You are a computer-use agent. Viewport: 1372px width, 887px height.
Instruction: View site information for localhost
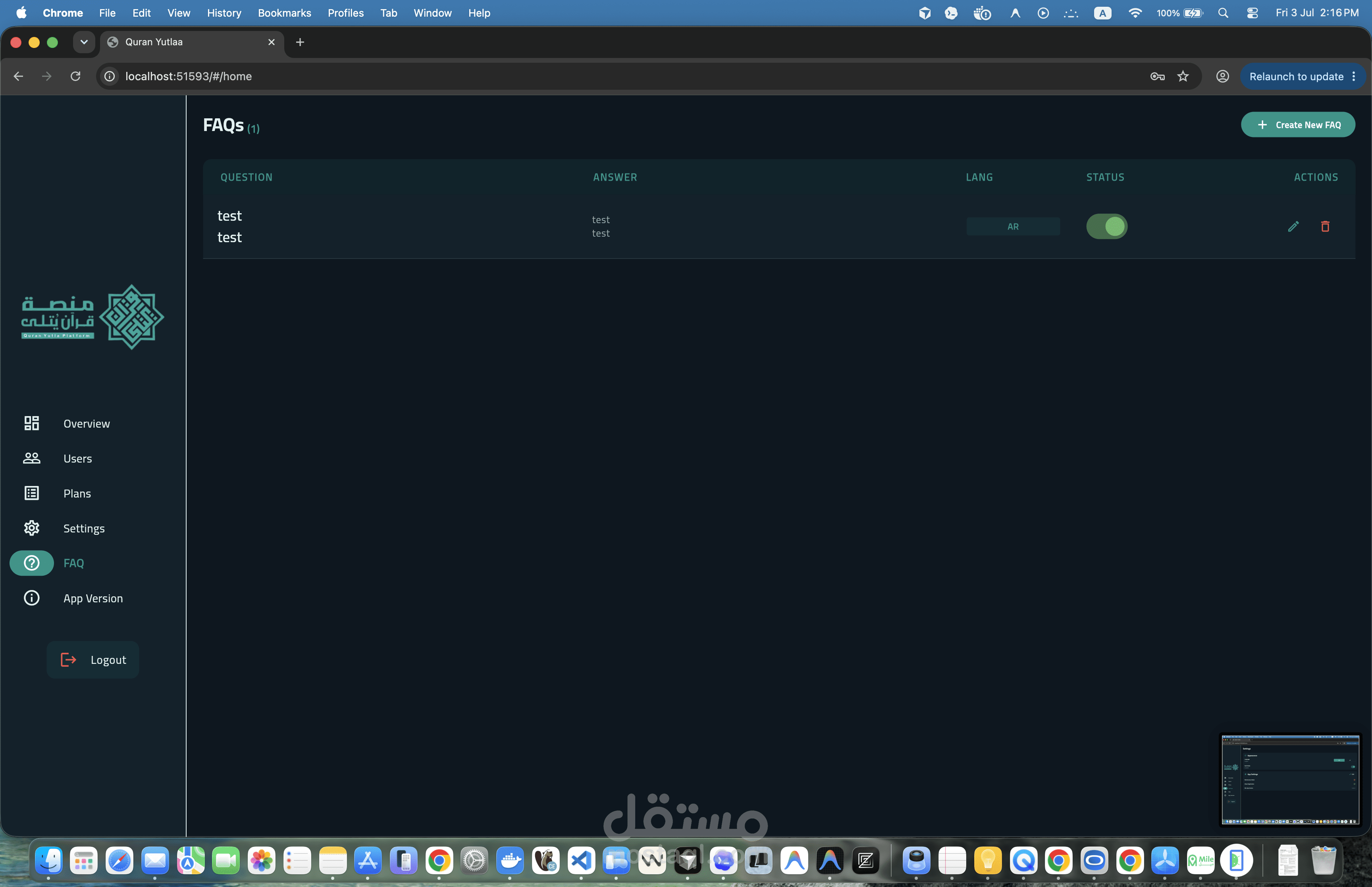pyautogui.click(x=110, y=76)
